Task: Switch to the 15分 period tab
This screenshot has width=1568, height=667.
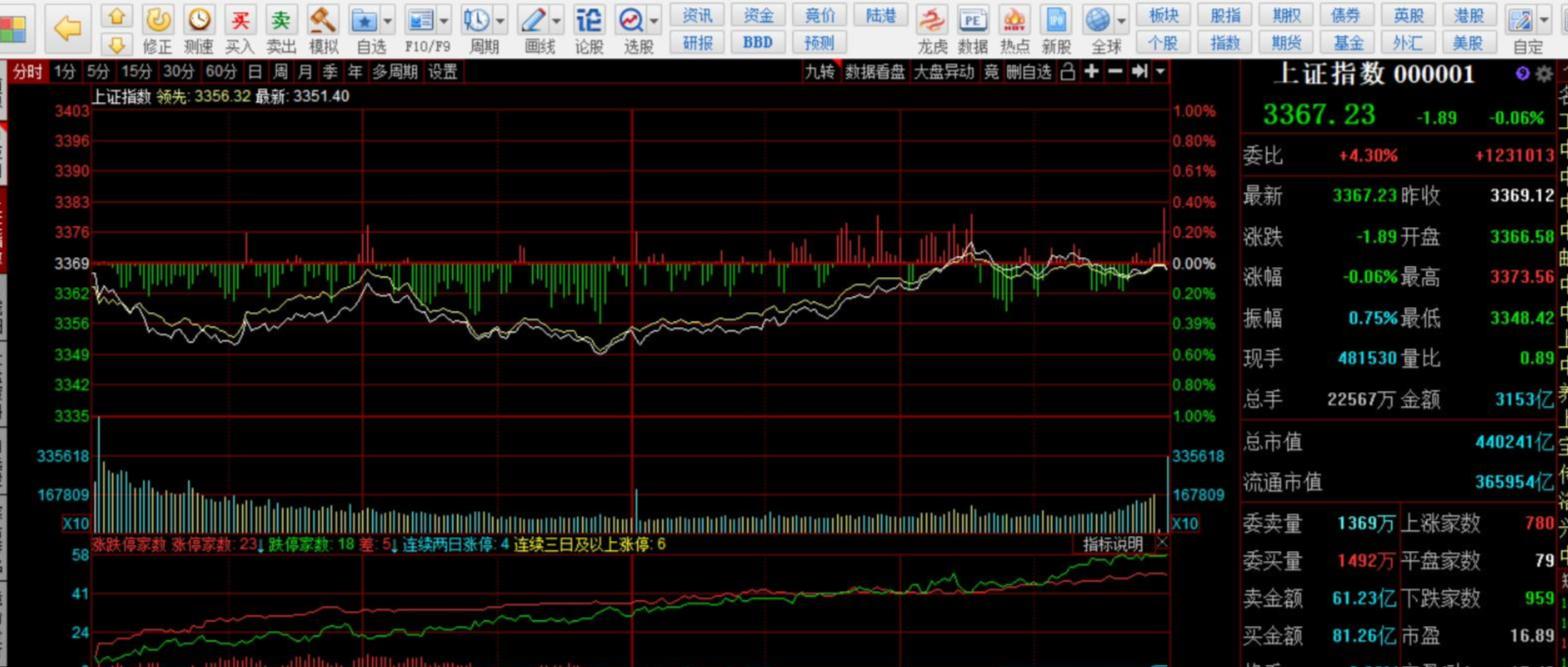Action: click(x=136, y=71)
